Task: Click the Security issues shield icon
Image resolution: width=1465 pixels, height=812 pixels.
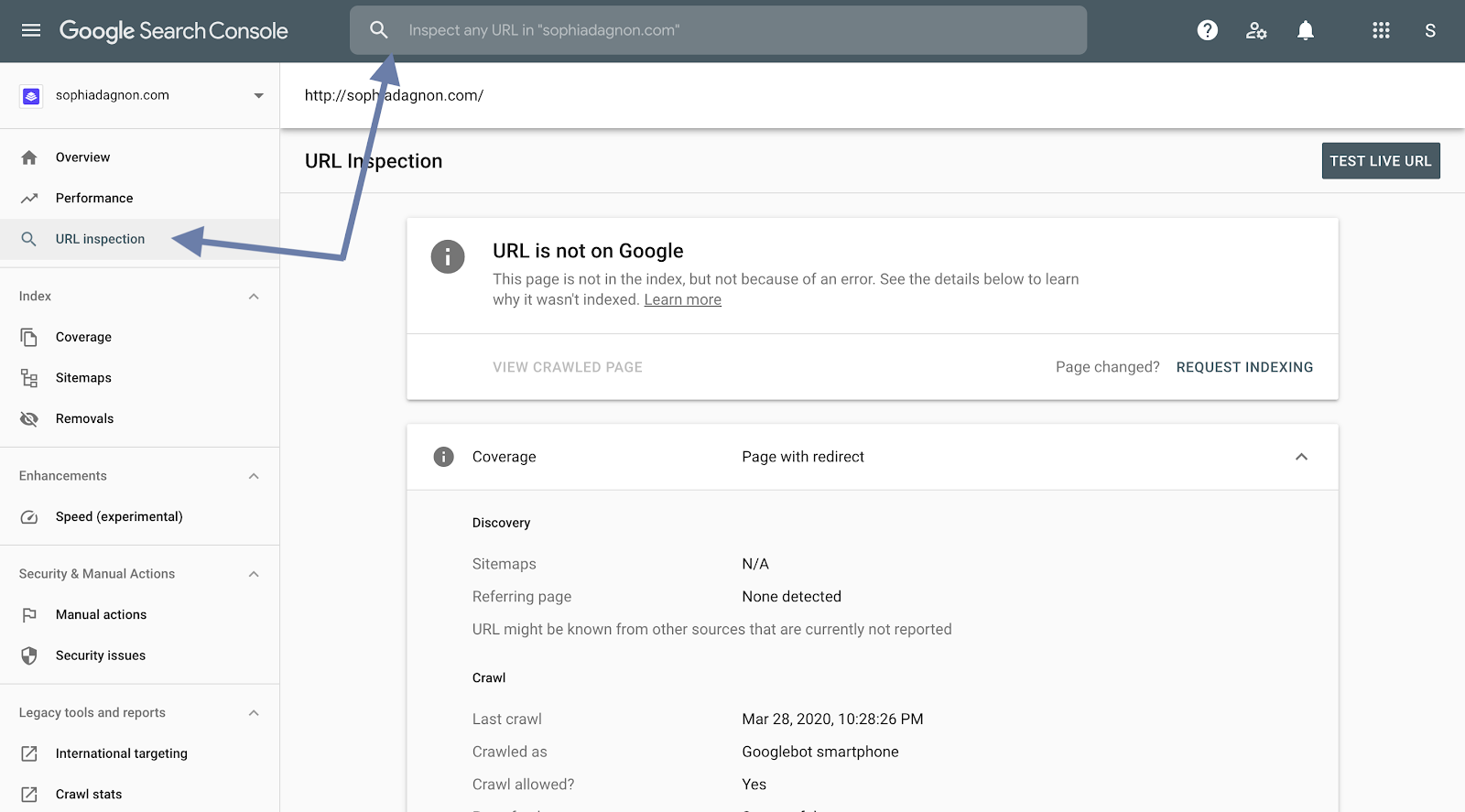Action: coord(29,655)
